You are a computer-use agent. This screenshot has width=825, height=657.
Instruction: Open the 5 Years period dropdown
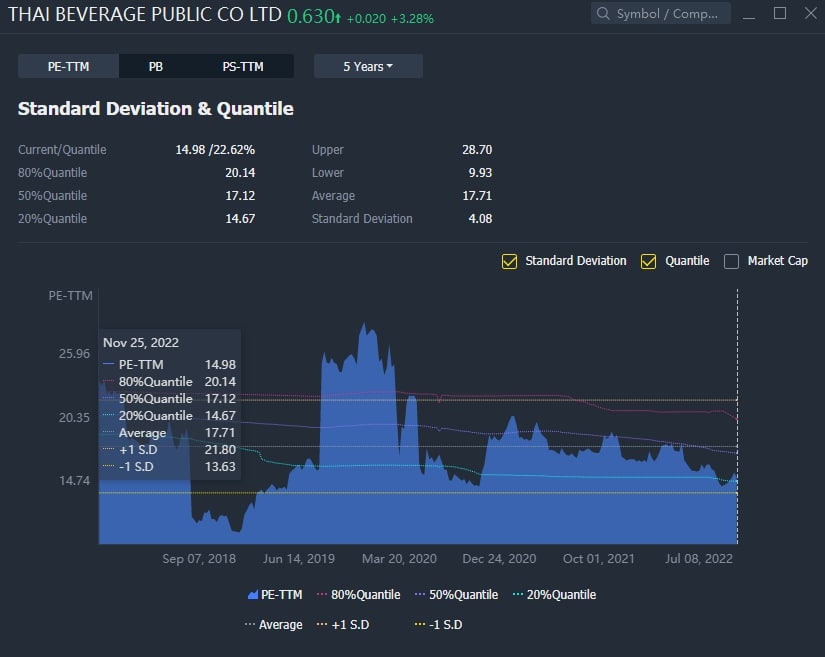tap(368, 66)
